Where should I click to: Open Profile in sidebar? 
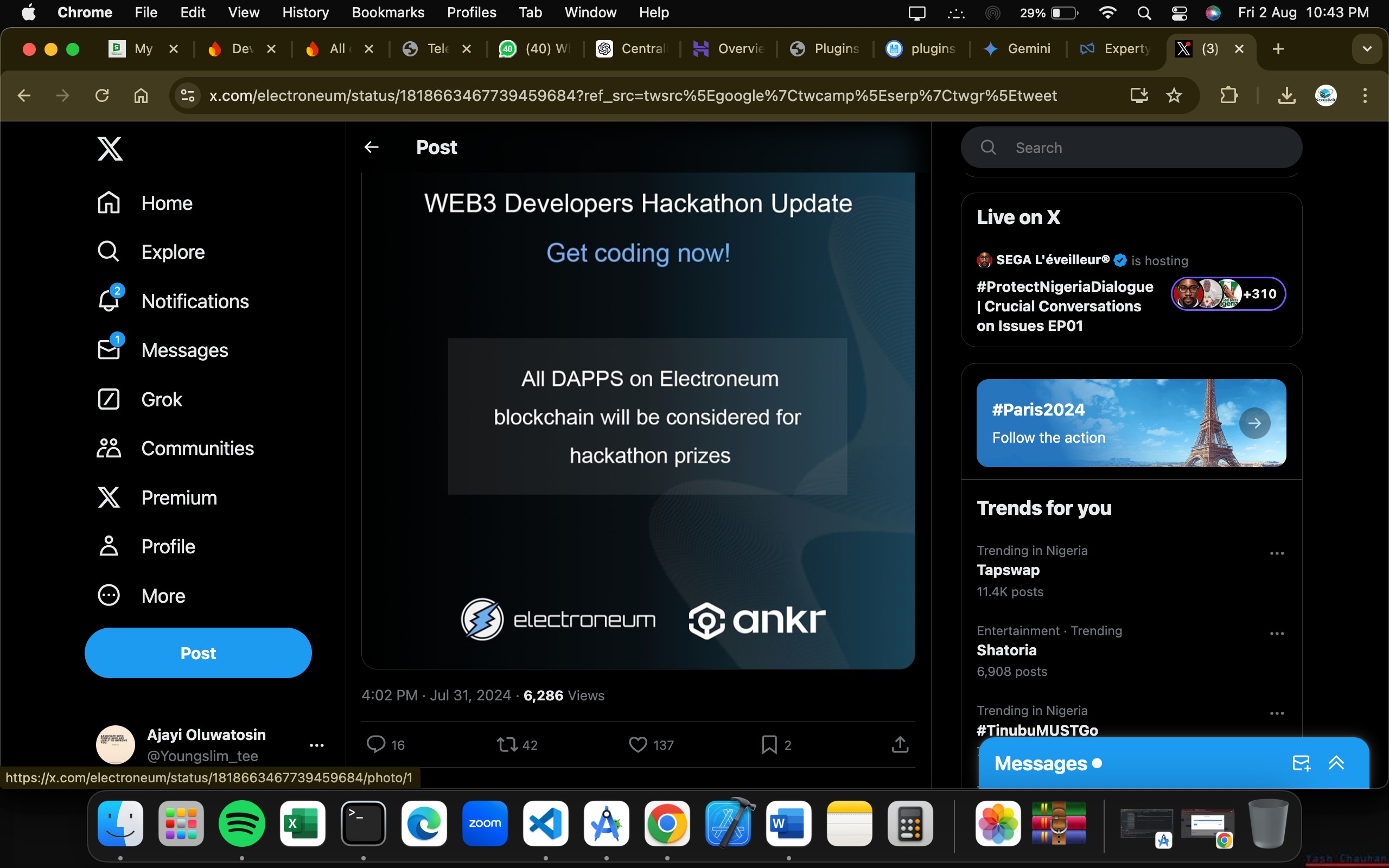[146, 546]
